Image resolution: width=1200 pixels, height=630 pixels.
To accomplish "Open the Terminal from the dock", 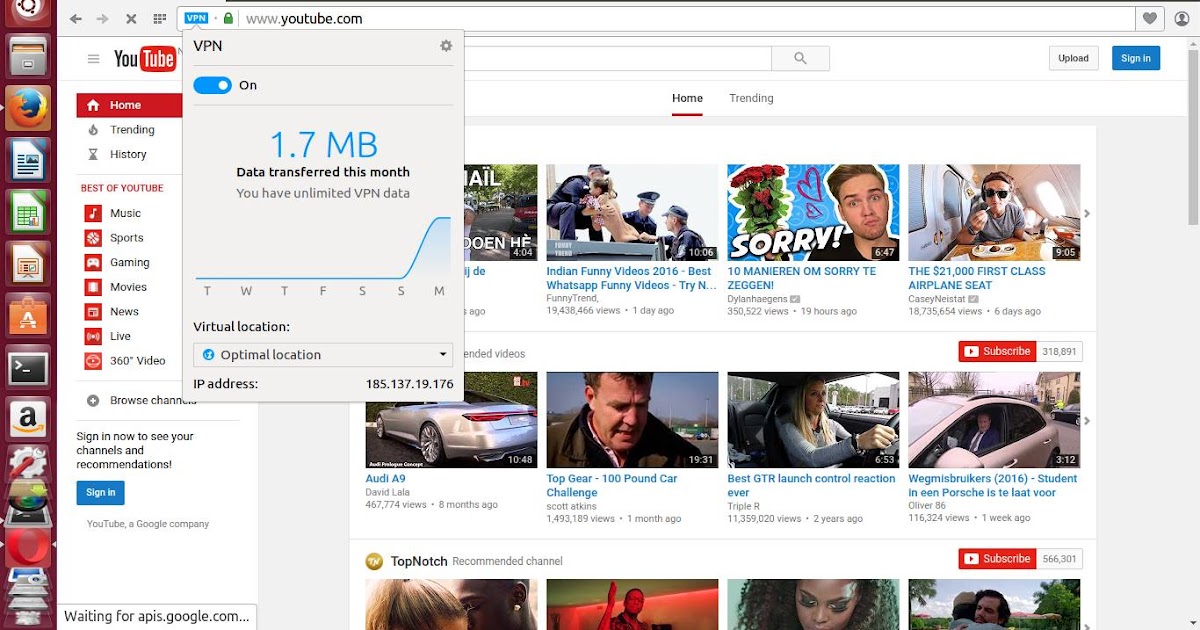I will click(x=27, y=369).
